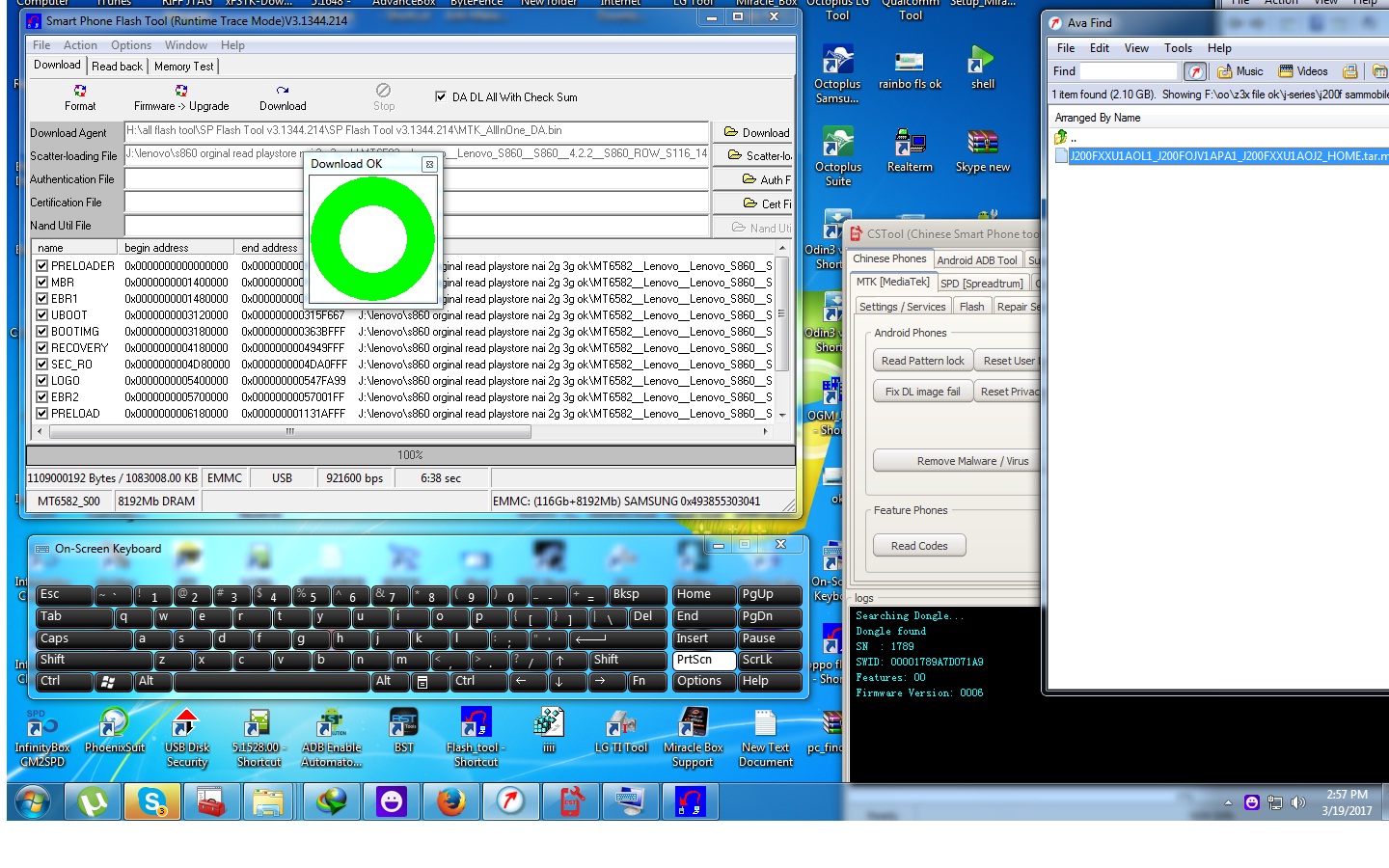Click the Options key on On-Screen Keyboard
This screenshot has height=868, width=1389.
[x=703, y=681]
